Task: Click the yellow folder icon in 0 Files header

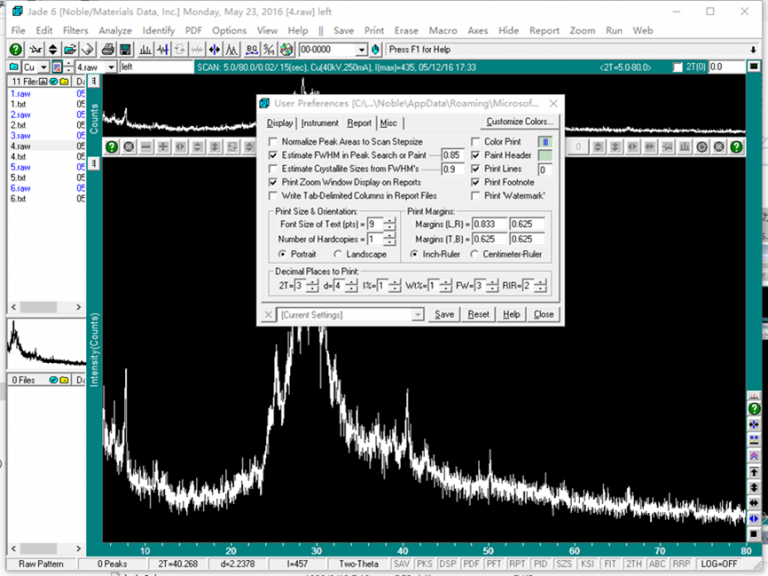Action: 64,380
